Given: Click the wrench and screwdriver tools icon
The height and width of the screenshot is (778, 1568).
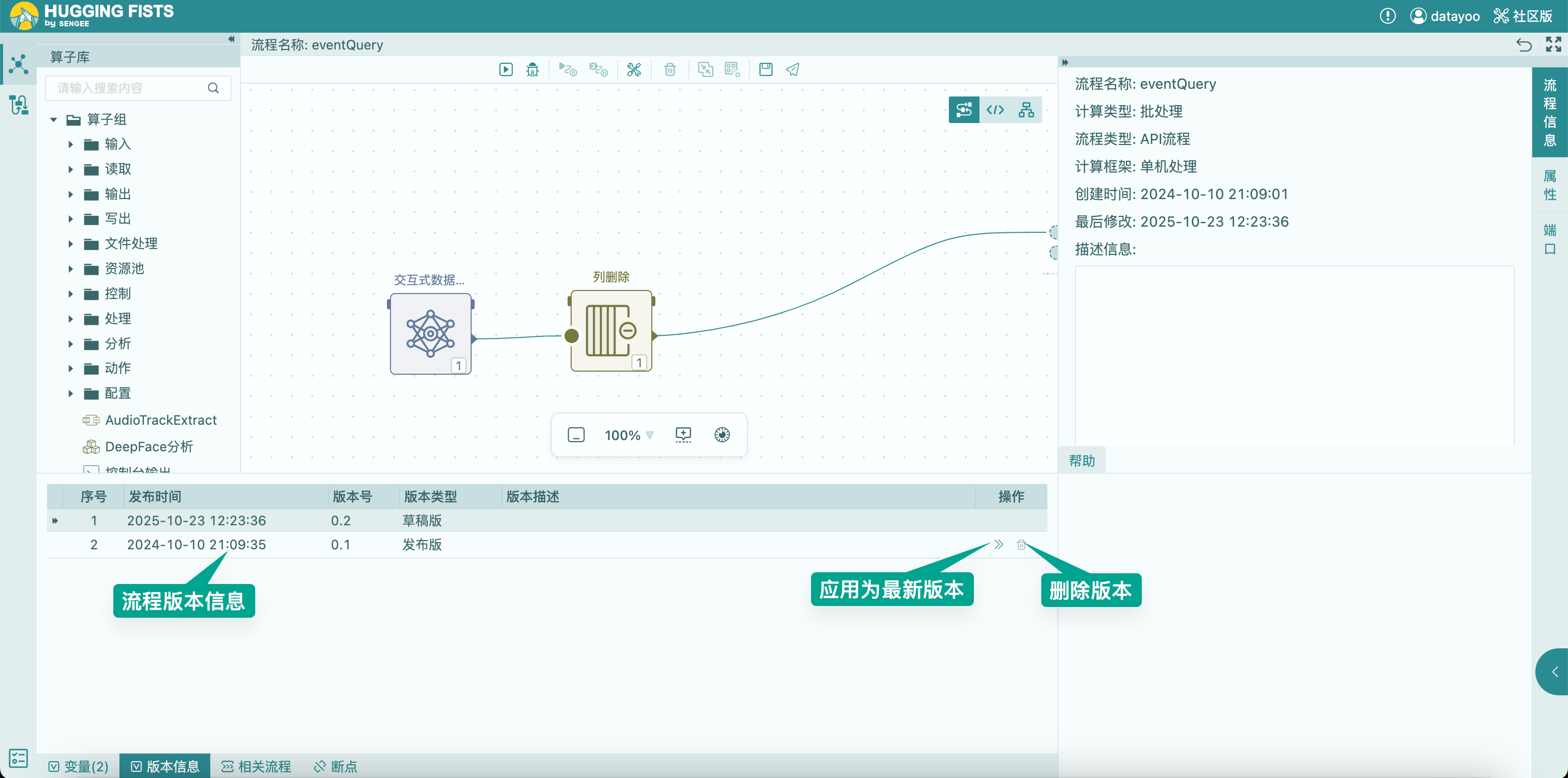Looking at the screenshot, I should [x=633, y=69].
